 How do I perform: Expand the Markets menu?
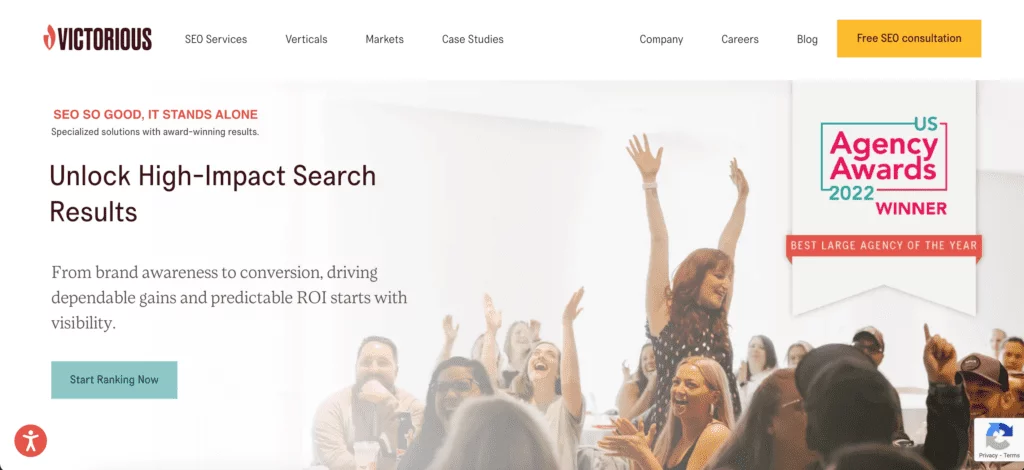(384, 39)
